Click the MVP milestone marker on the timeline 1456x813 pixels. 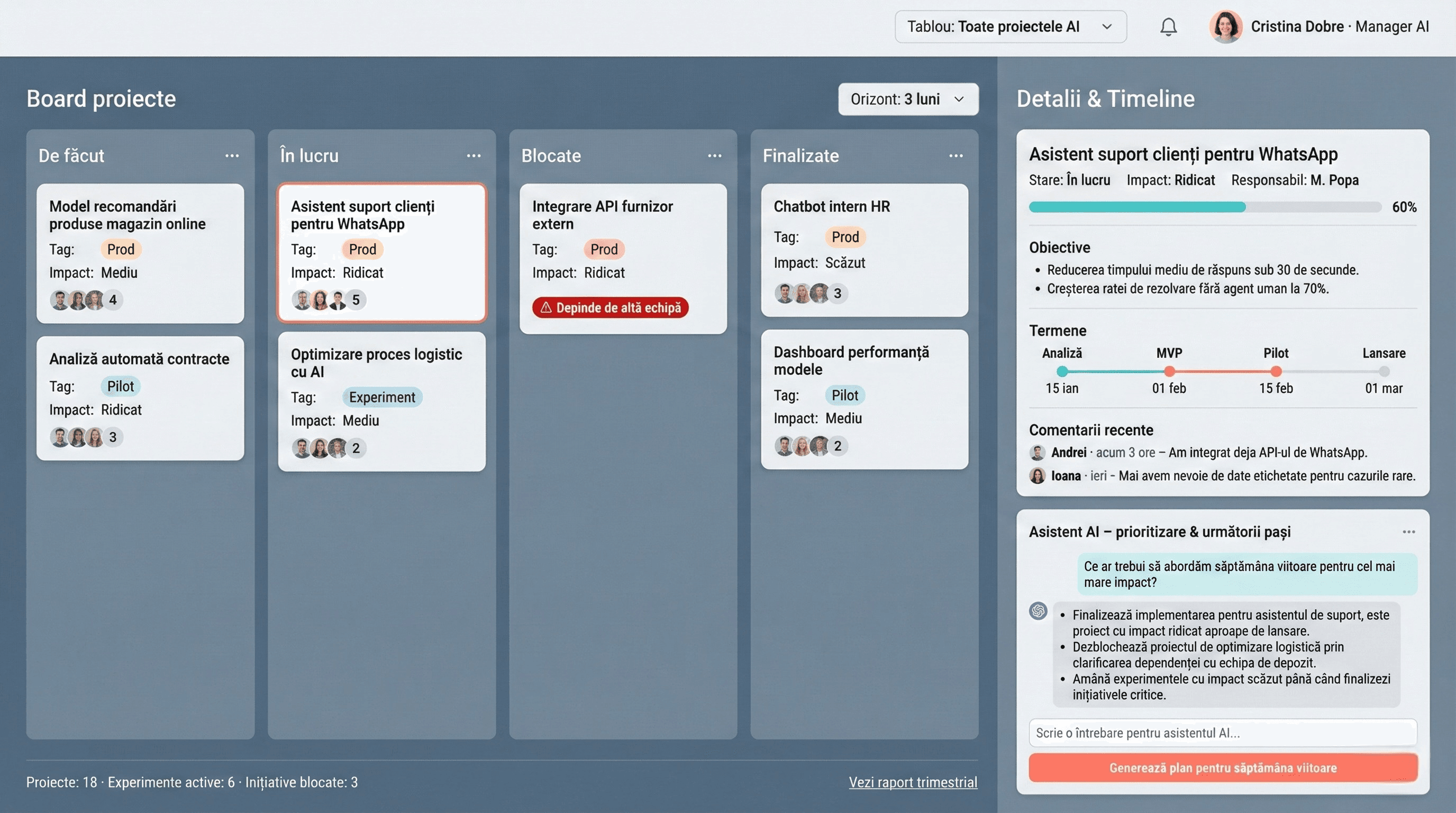tap(1168, 372)
